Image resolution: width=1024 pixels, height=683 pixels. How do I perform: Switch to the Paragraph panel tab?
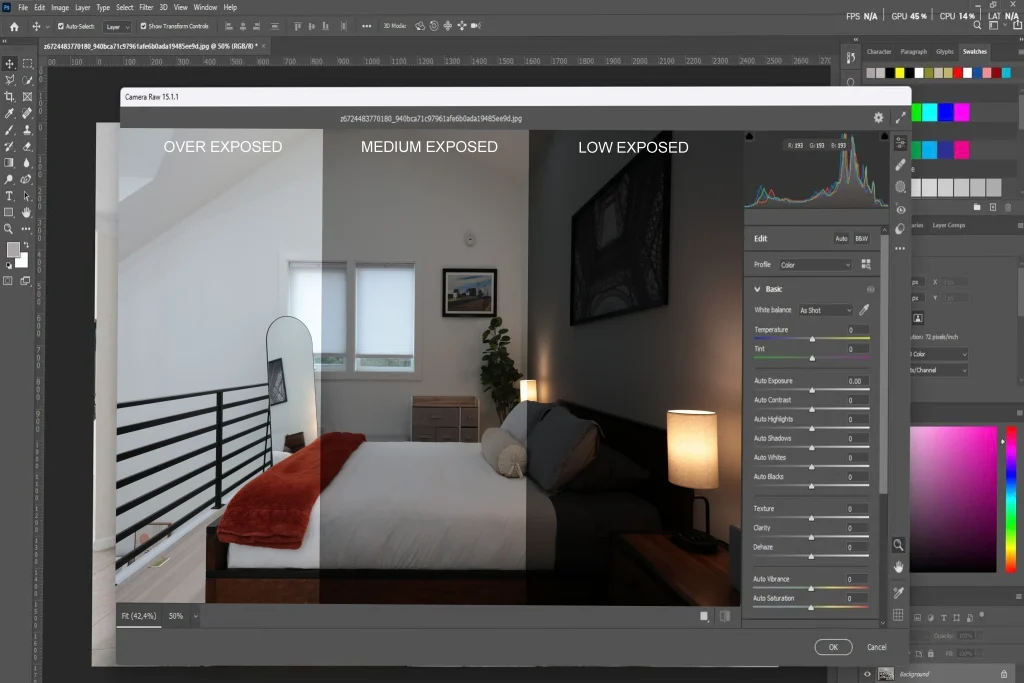tap(913, 51)
